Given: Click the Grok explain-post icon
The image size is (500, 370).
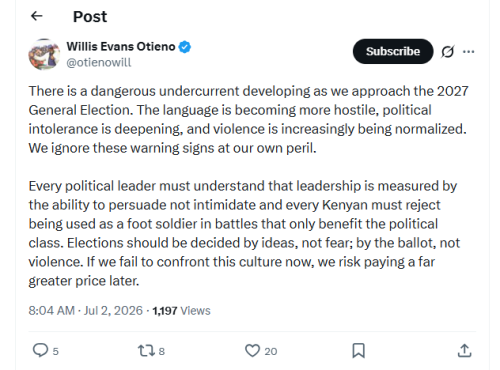Looking at the screenshot, I should (447, 52).
